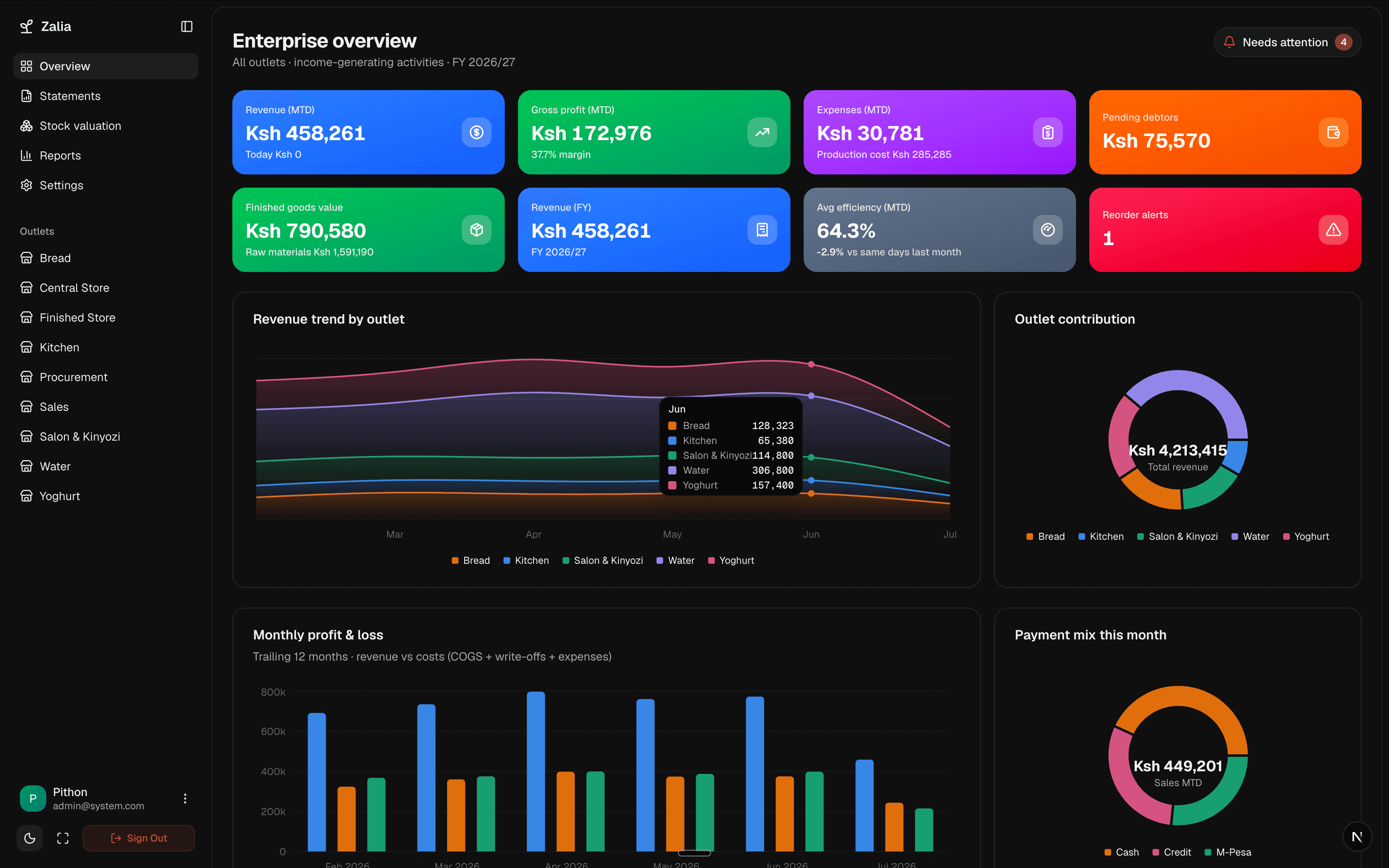Click clipboard icon on Expenses (MTD) card
Screen dimensions: 1389x868
click(1048, 132)
